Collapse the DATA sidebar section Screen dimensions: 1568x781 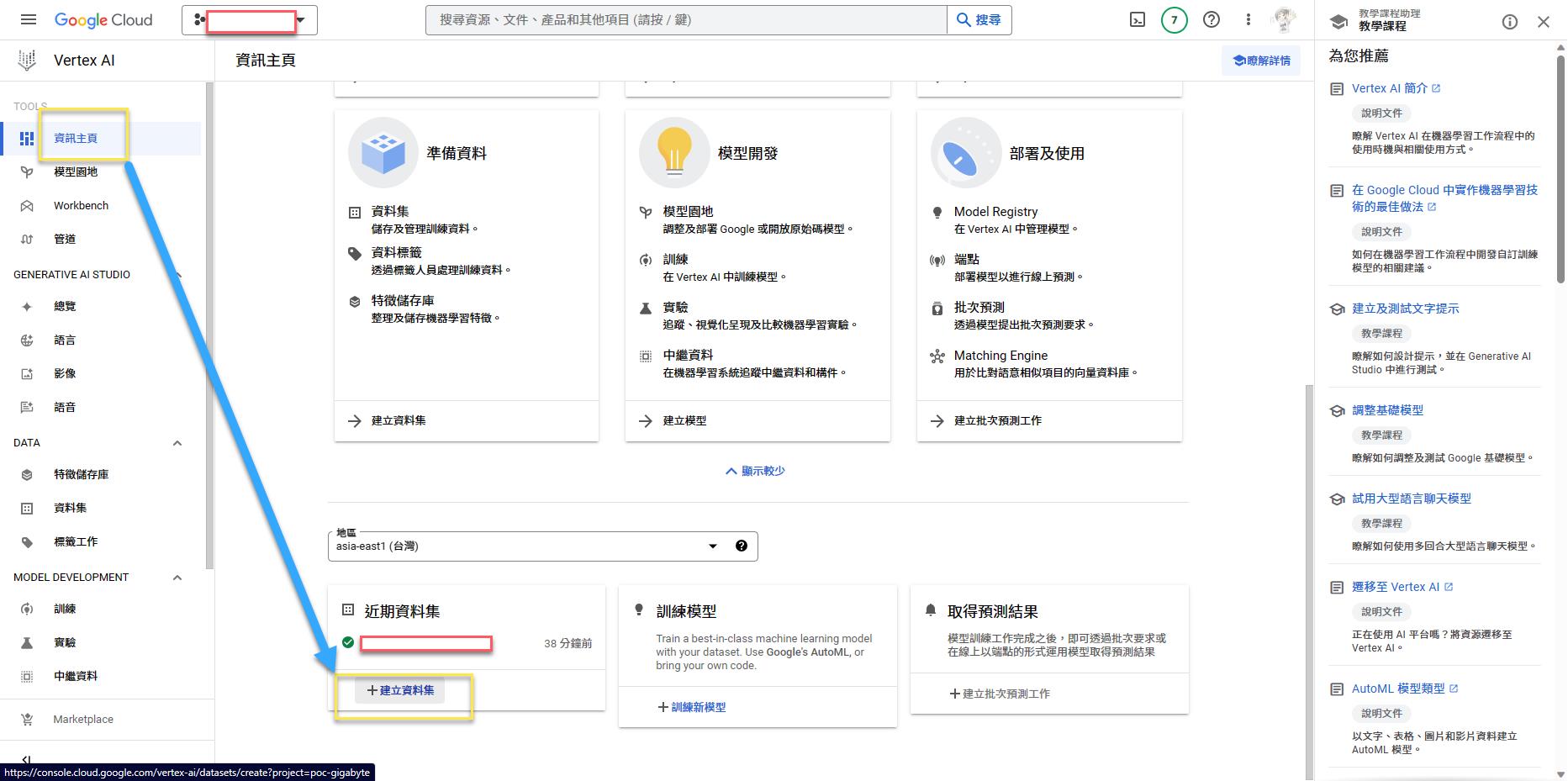177,443
